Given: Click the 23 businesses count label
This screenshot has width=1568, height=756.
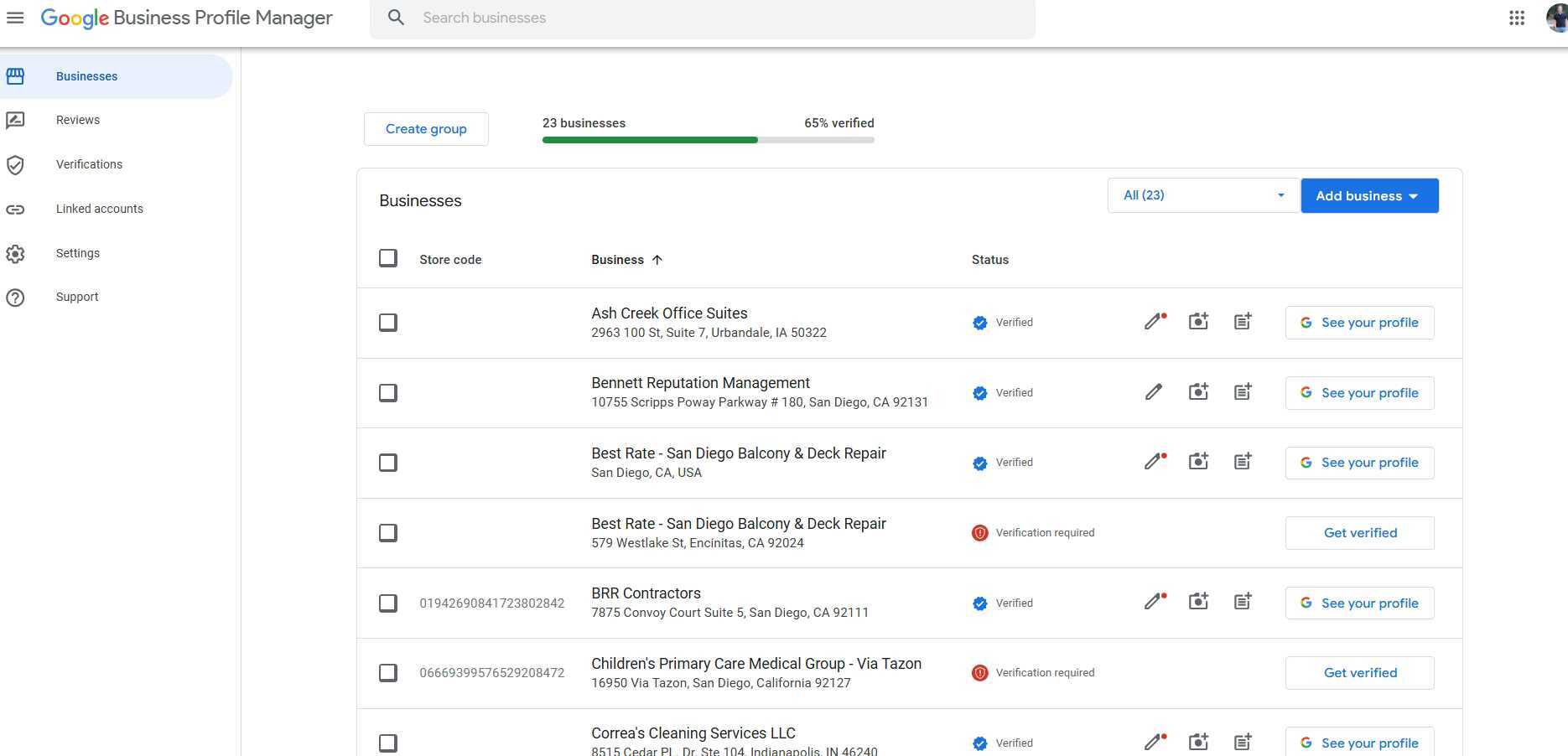Looking at the screenshot, I should (584, 123).
